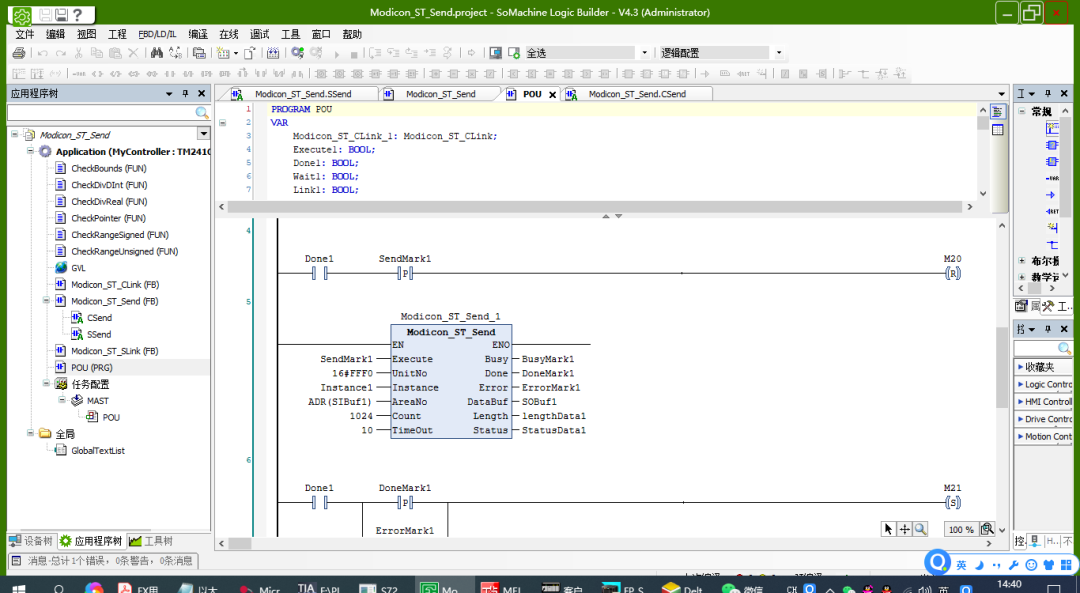Click the add object toolbar icon

tap(223, 53)
